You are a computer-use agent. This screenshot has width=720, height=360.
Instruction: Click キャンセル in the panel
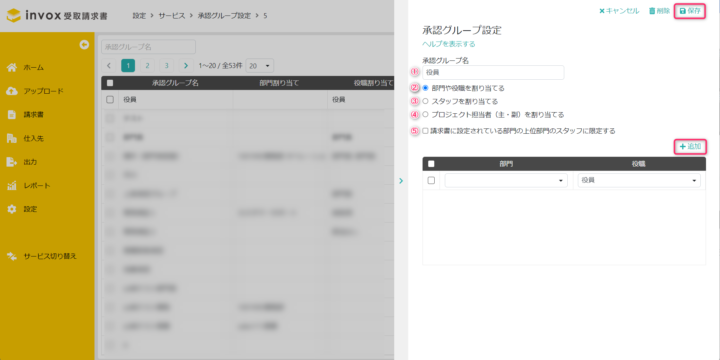[619, 11]
